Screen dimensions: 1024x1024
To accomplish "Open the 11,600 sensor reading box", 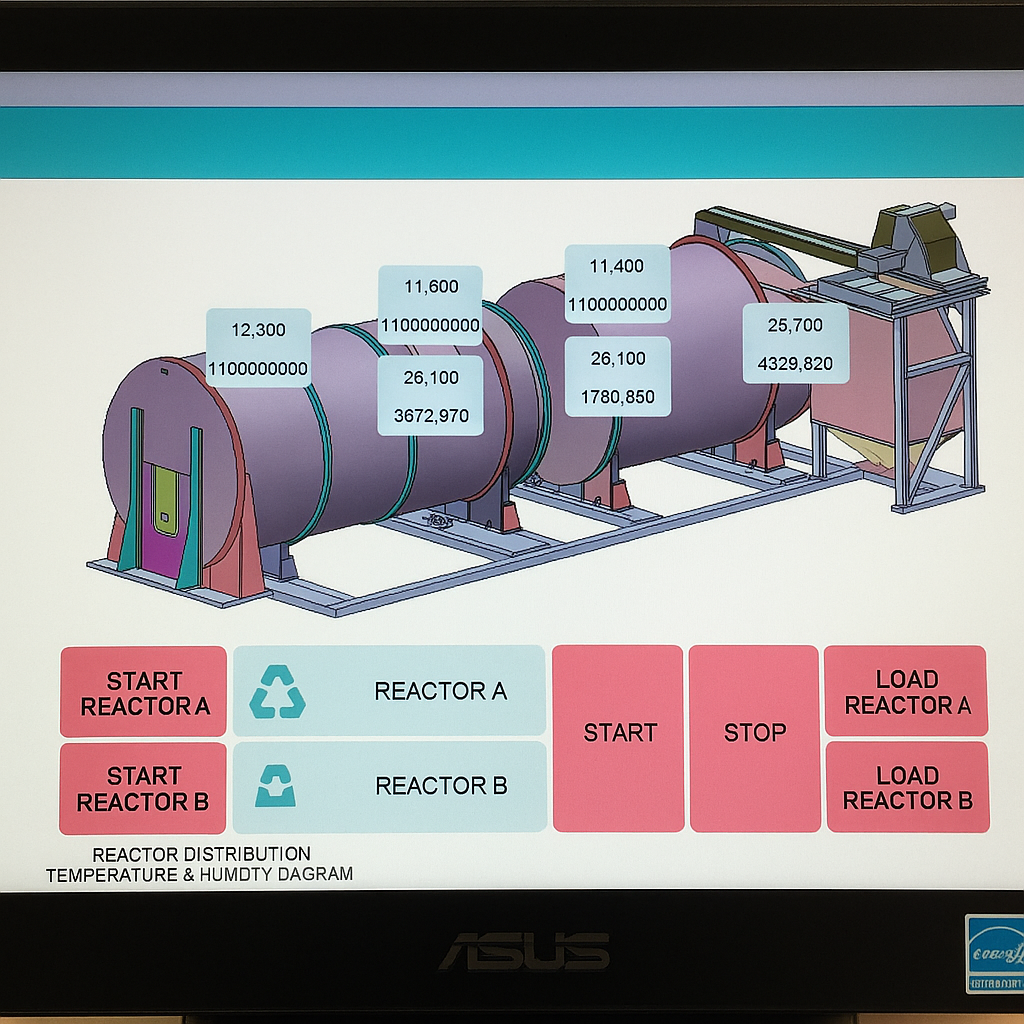I will pos(430,306).
